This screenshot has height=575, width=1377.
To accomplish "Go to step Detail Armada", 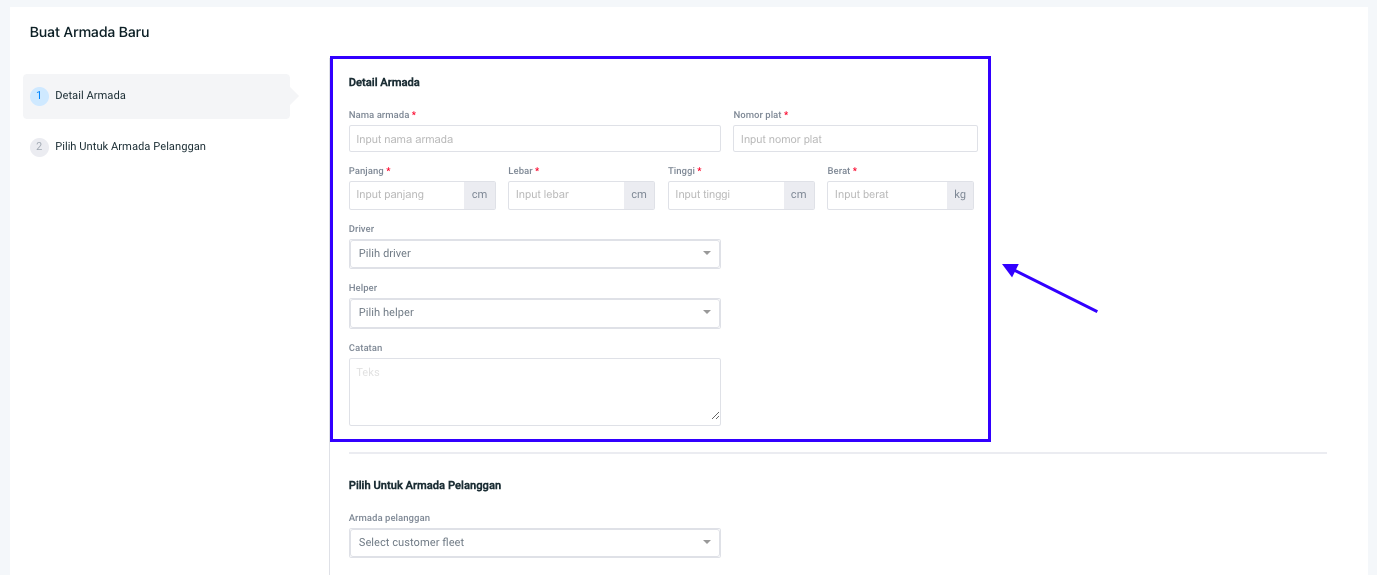I will tap(90, 96).
